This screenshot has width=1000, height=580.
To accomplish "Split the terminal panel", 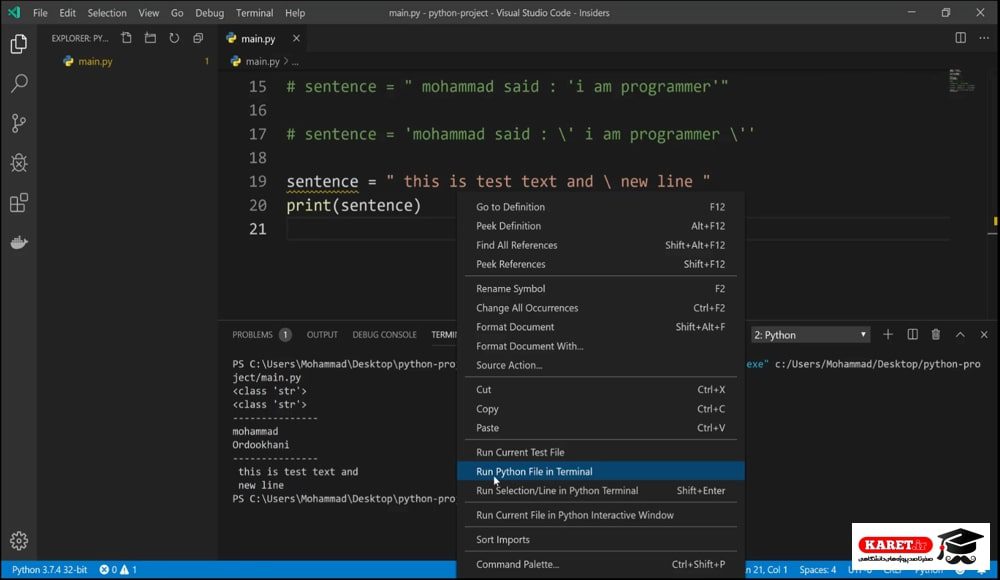I will tap(913, 334).
